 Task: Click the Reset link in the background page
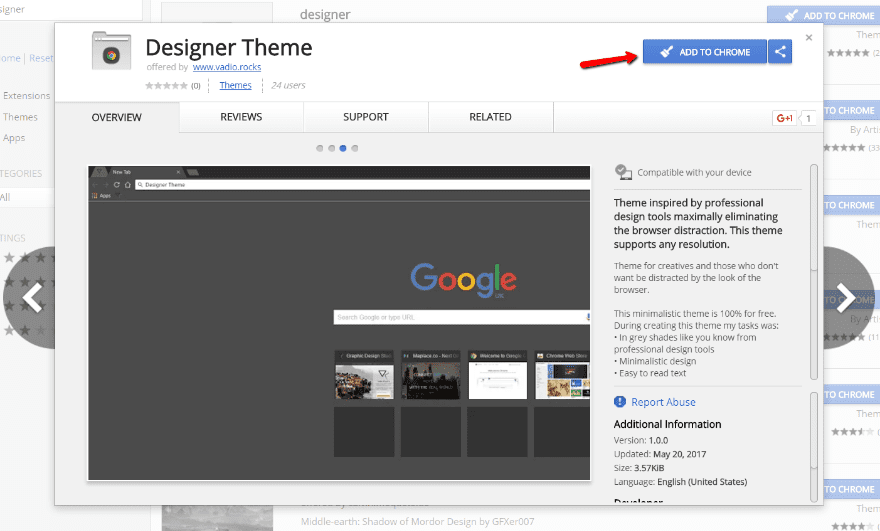42,58
